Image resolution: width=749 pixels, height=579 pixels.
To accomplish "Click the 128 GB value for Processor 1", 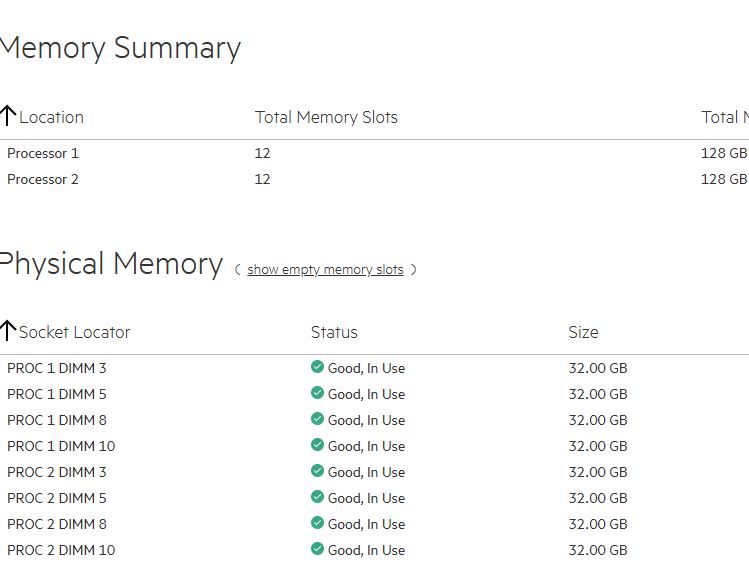I will point(724,153).
